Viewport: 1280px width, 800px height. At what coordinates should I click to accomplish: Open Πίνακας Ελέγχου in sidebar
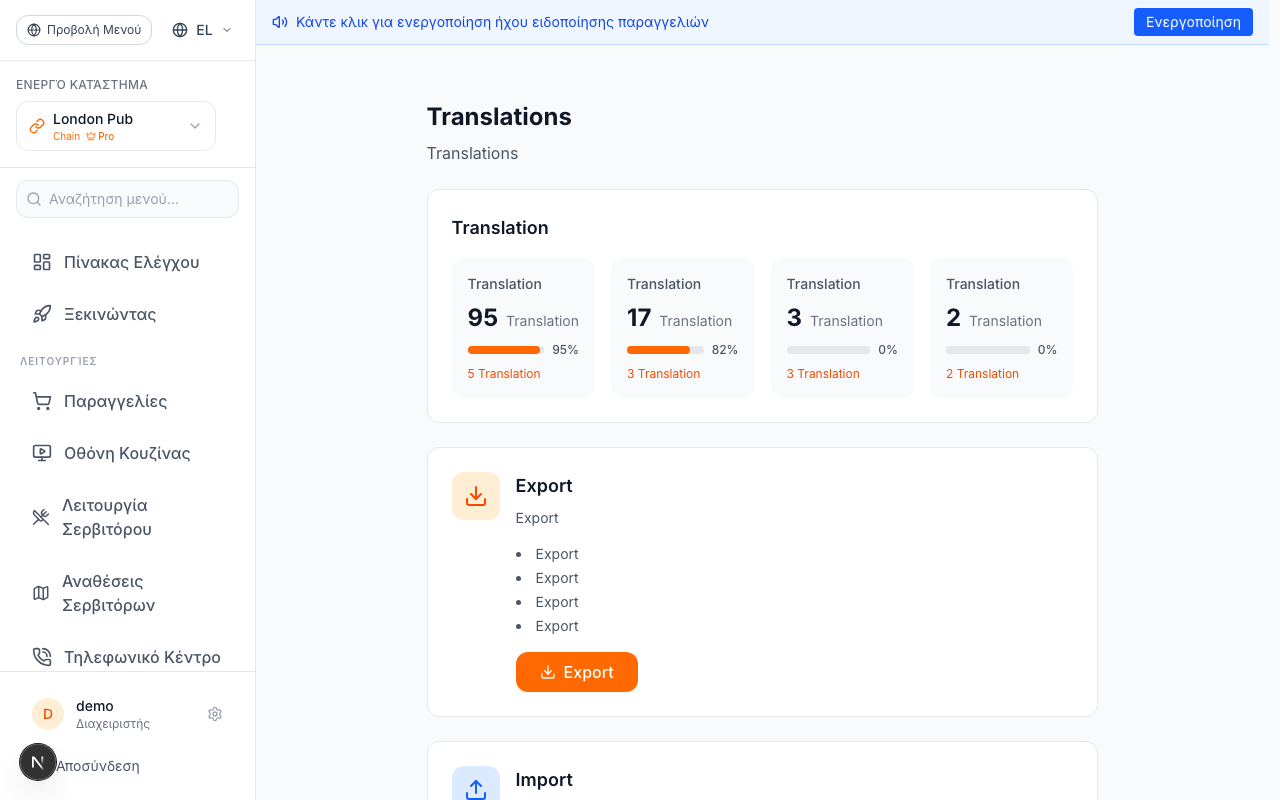(x=127, y=262)
